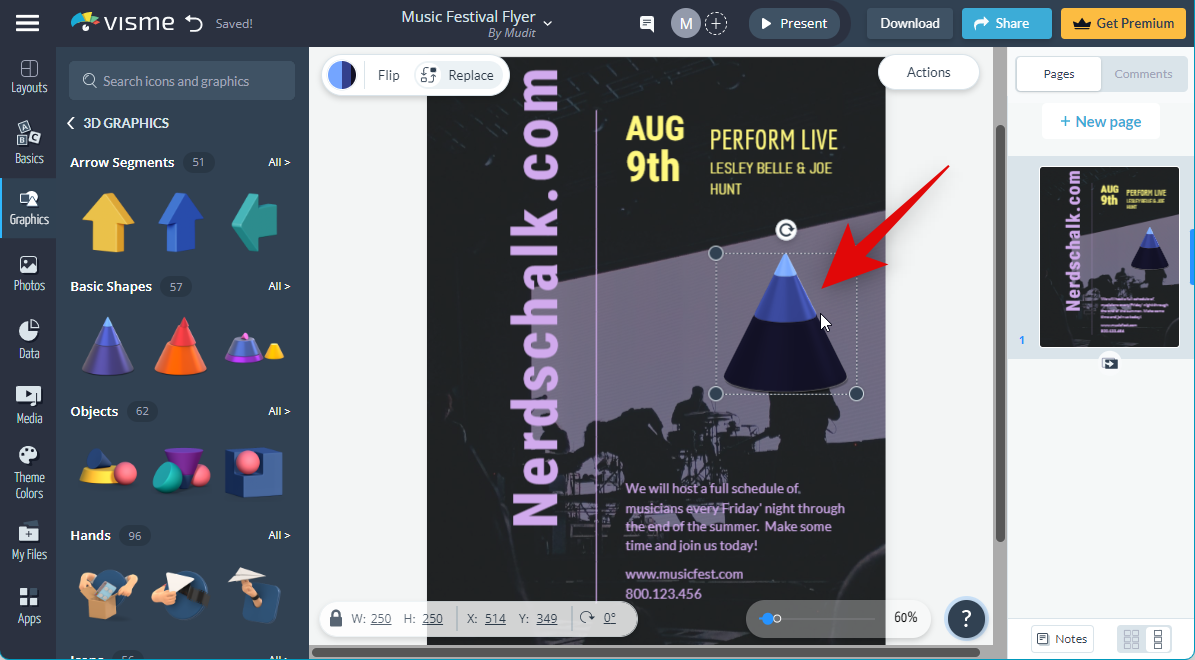This screenshot has width=1195, height=660.
Task: Click the add collaborator plus icon
Action: click(716, 24)
